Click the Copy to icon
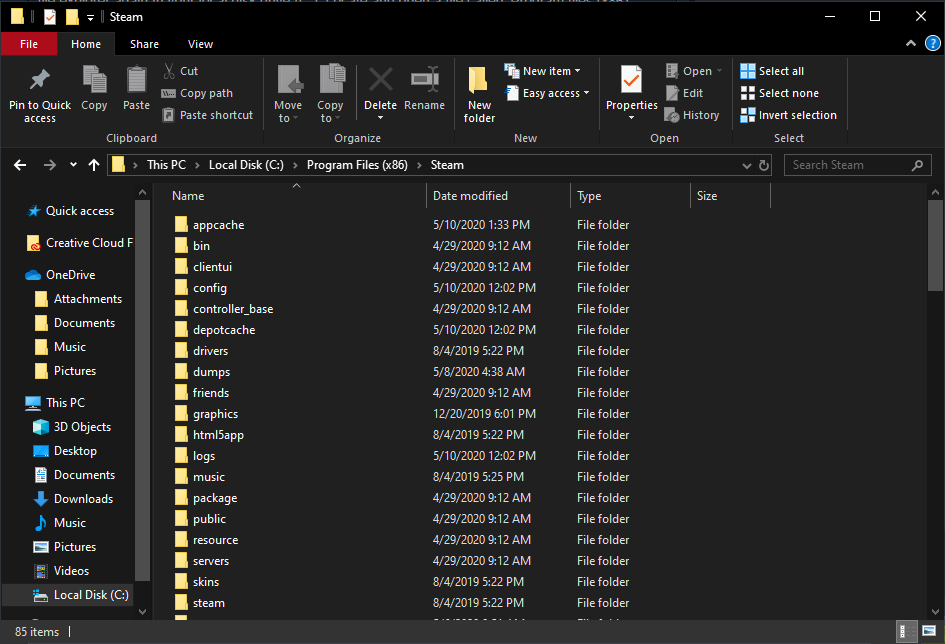 click(x=331, y=80)
